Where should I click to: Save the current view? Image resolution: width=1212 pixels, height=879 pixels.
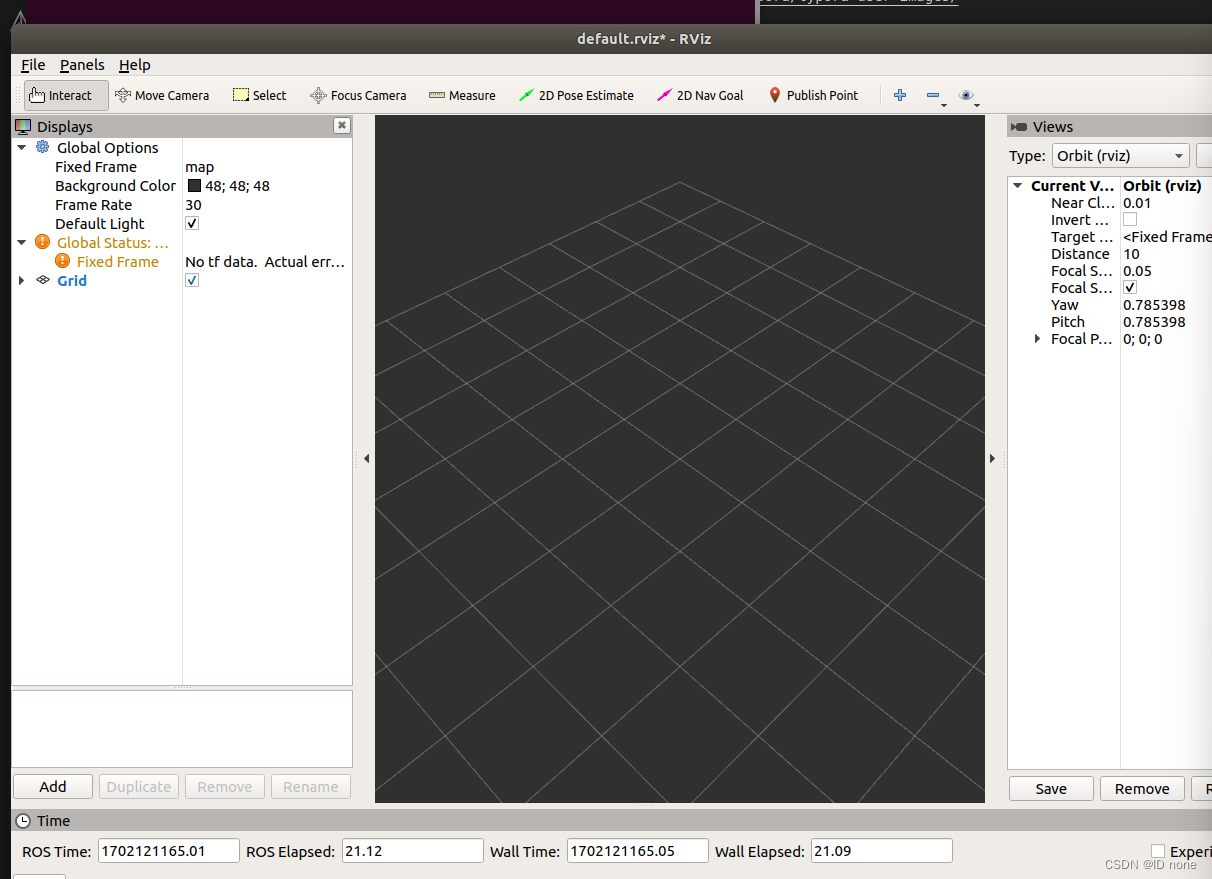[x=1050, y=789]
